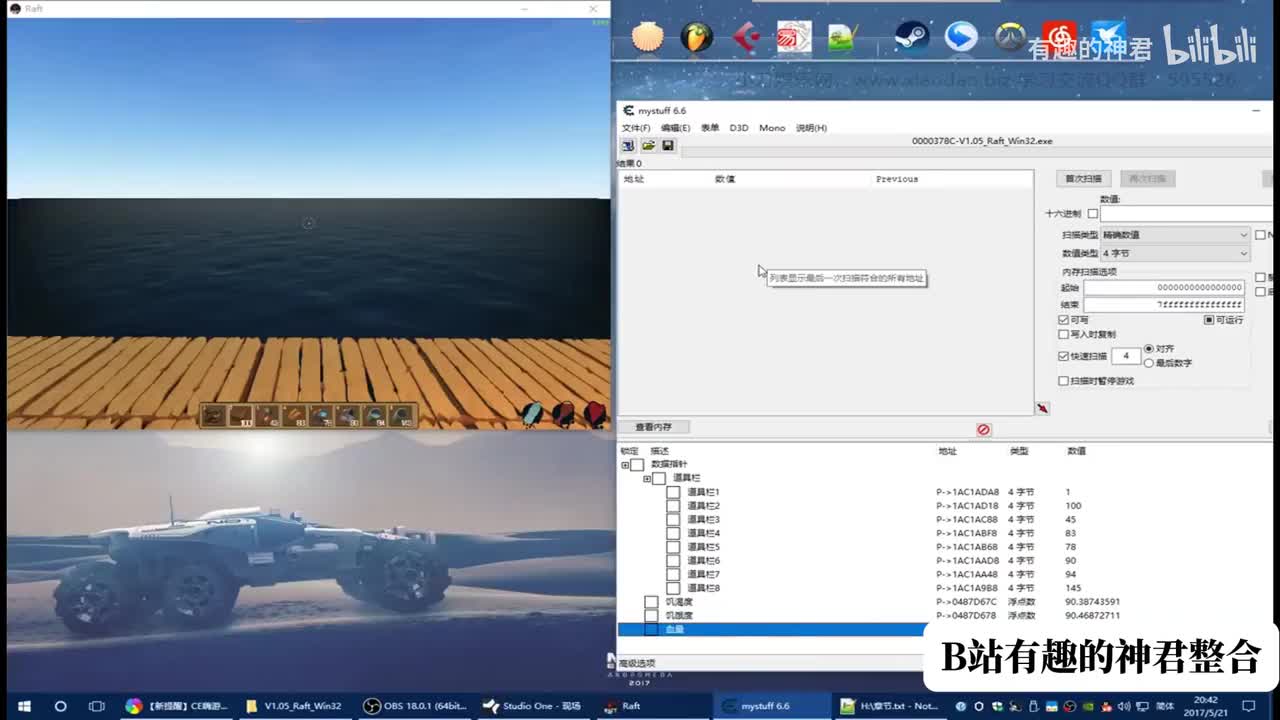Open the 表单 menu
This screenshot has height=720, width=1280.
(x=710, y=128)
